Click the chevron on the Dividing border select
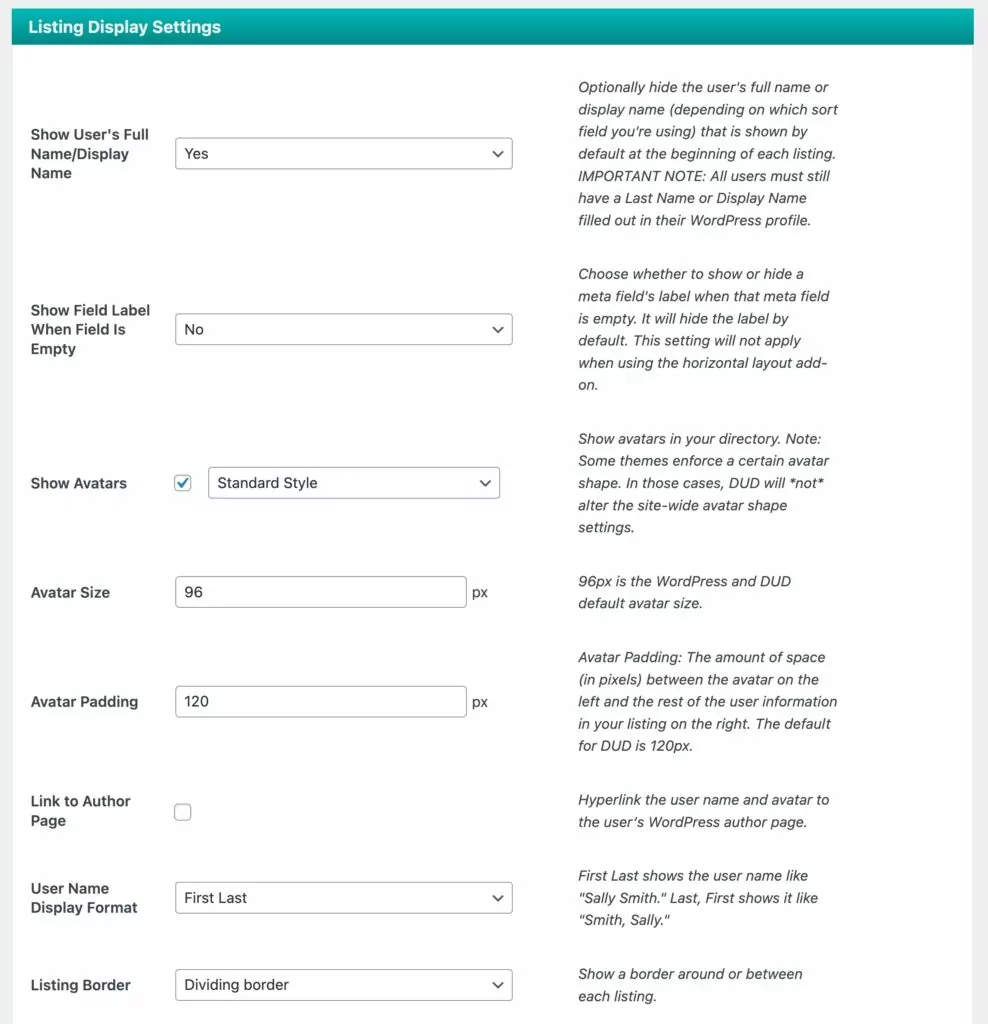Screen dimensions: 988x1024 tap(498, 985)
